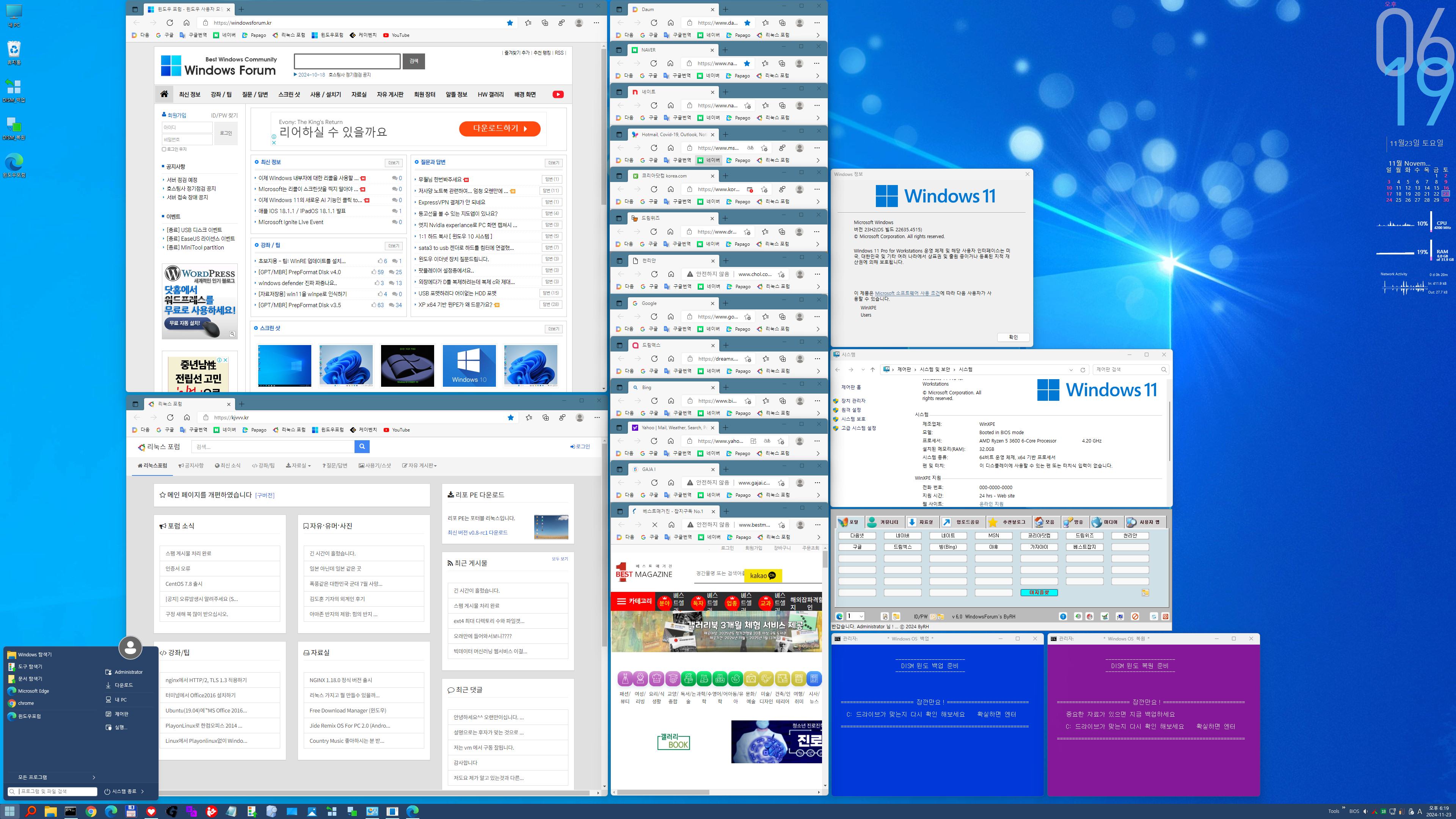This screenshot has width=1456, height=819.
Task: Click the home icon in Windows Forum nav
Action: [164, 94]
